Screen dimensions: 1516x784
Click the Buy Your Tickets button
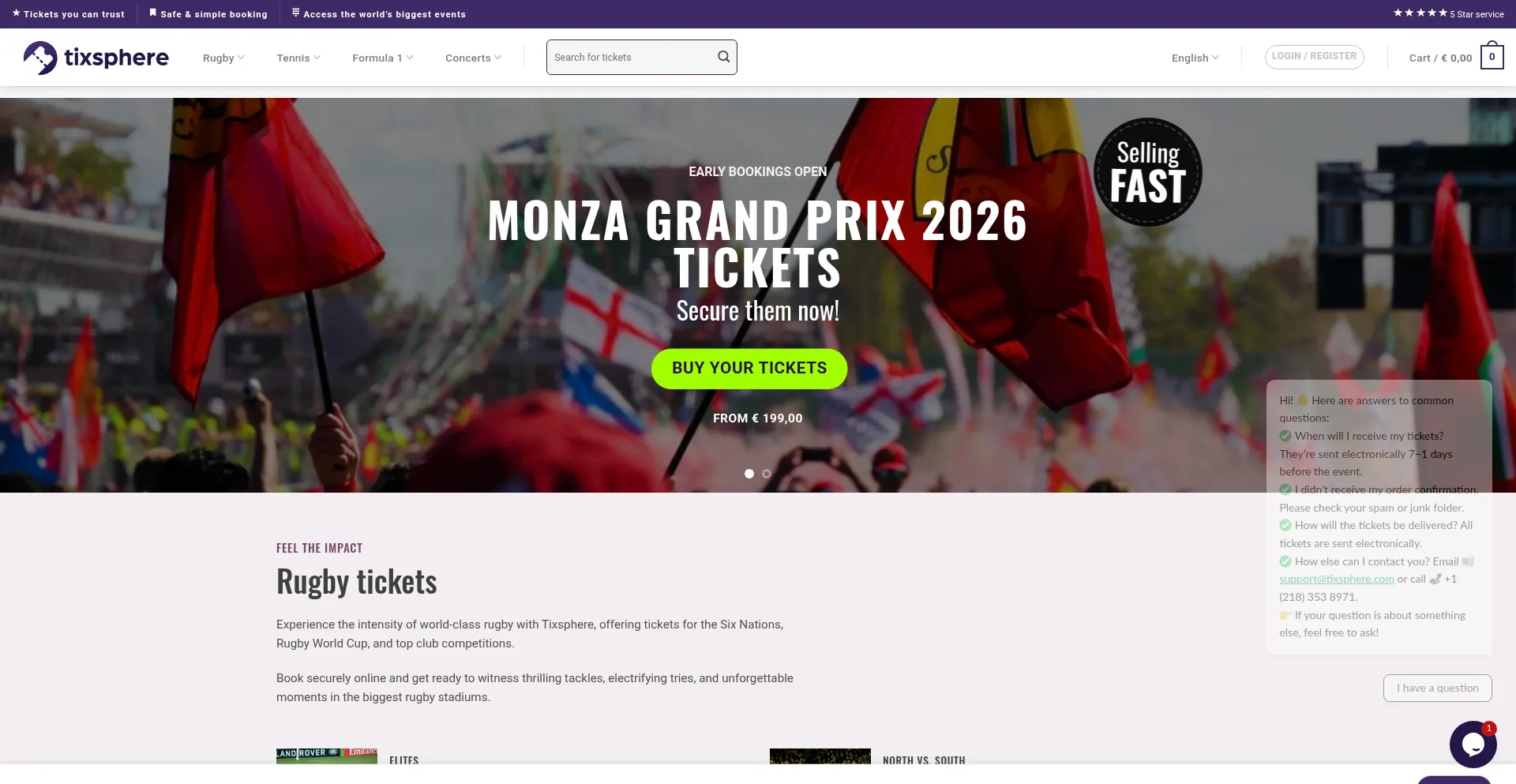pos(749,369)
